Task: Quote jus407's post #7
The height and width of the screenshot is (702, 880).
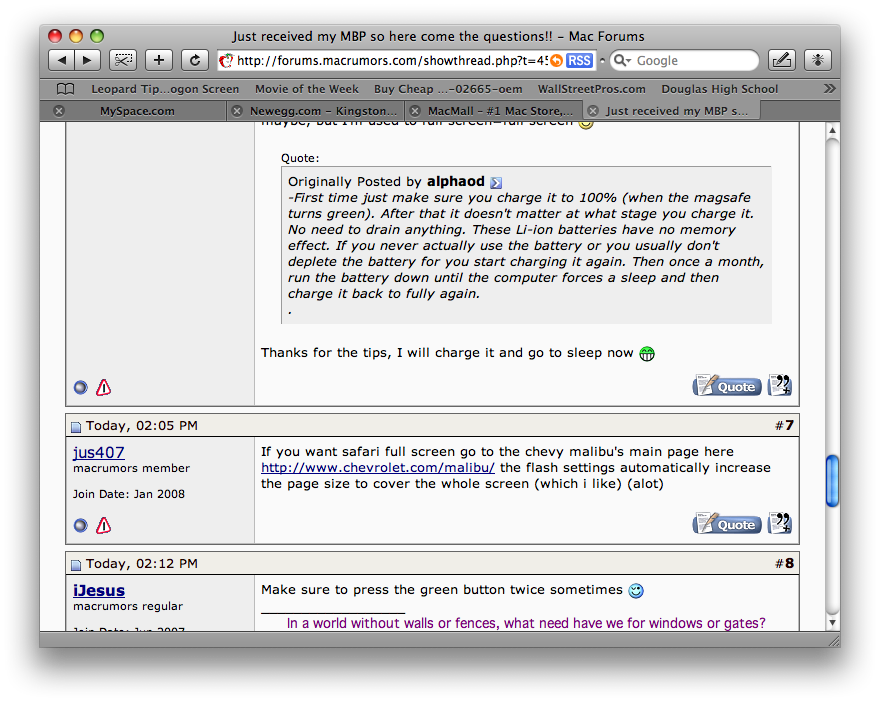Action: [727, 524]
